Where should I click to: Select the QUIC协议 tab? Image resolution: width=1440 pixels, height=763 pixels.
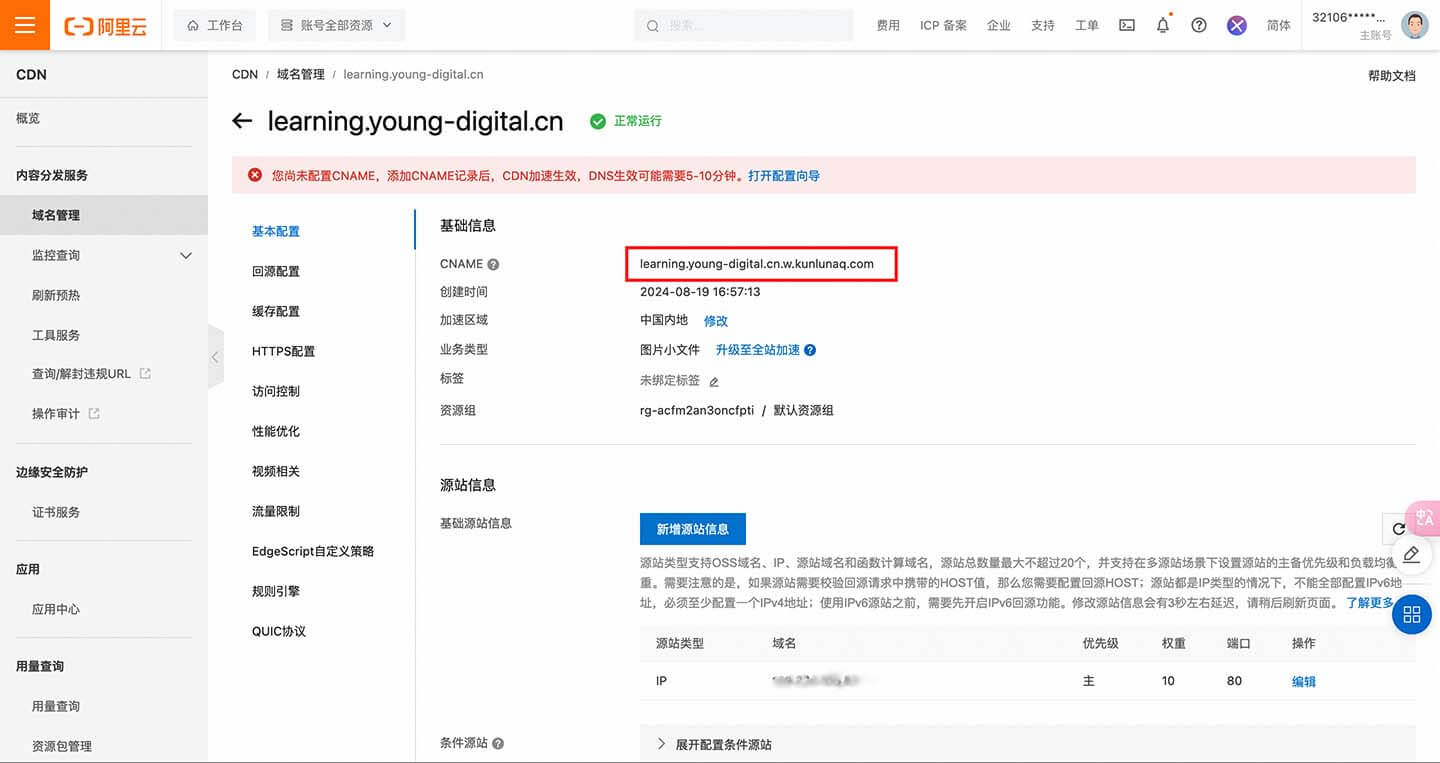[x=279, y=631]
